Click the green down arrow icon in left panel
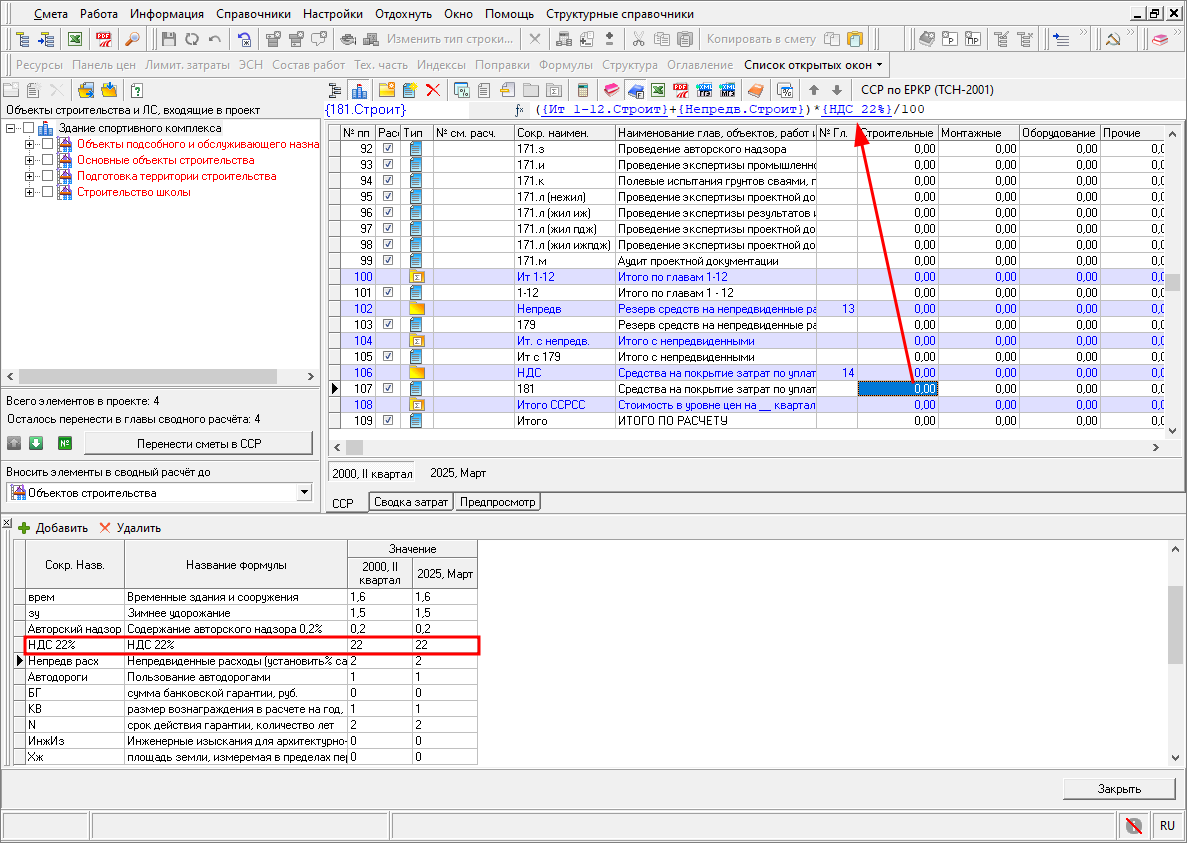Image resolution: width=1187 pixels, height=843 pixels. [35, 443]
